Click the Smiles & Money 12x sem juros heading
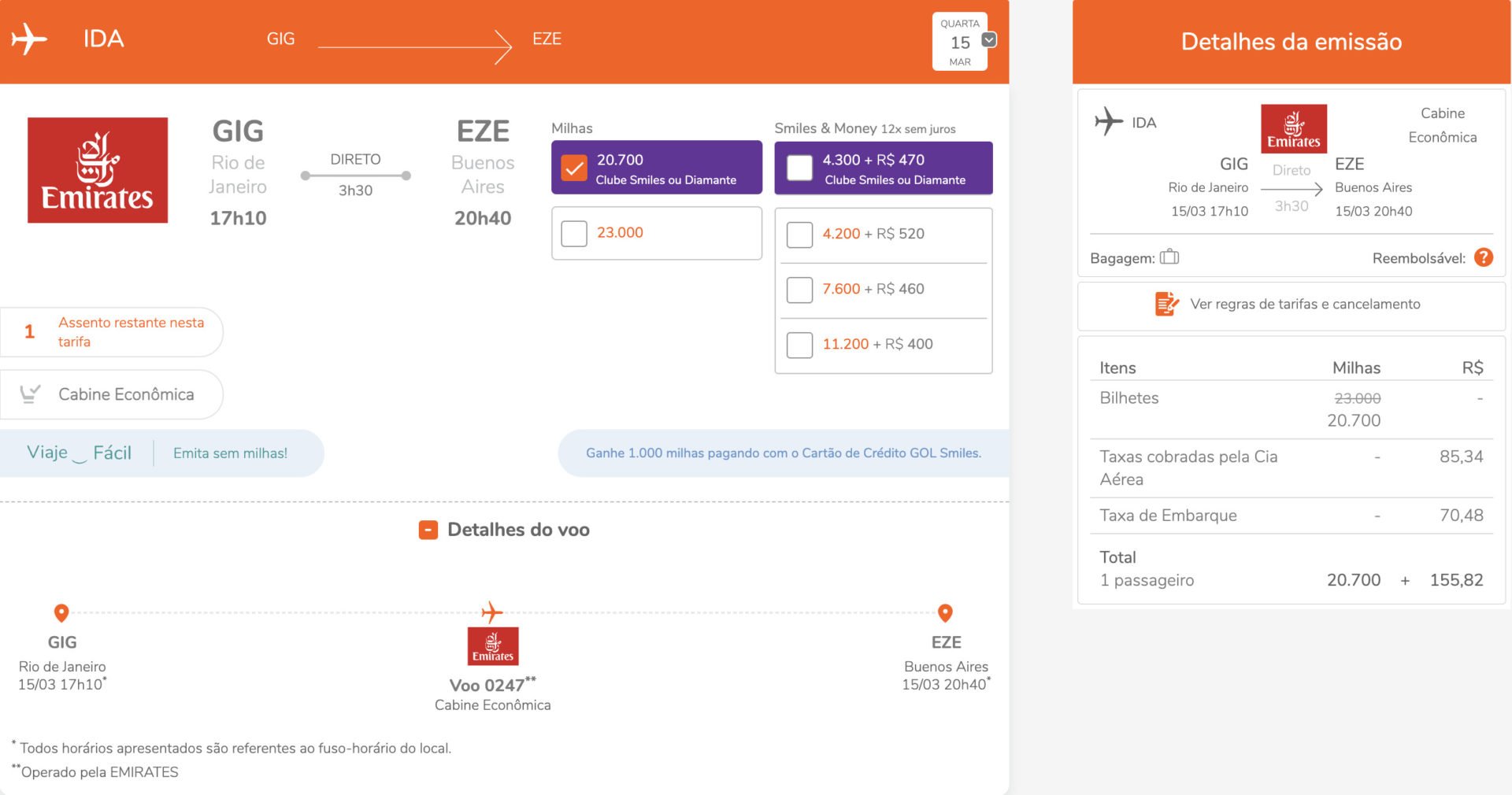The image size is (1512, 795). [x=865, y=128]
